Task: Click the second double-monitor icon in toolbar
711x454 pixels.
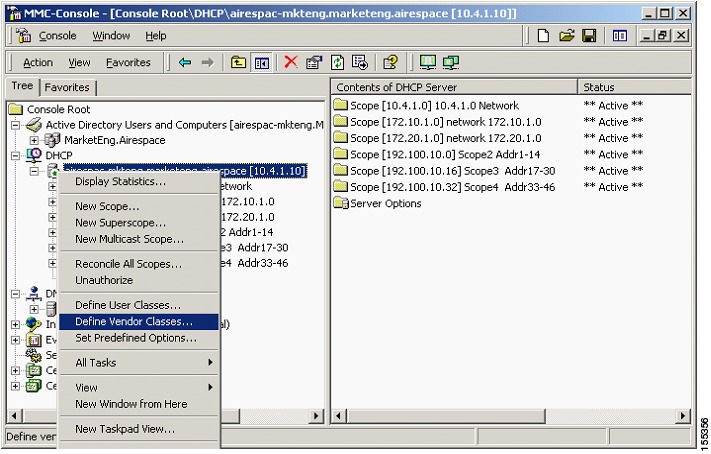Action: [451, 62]
